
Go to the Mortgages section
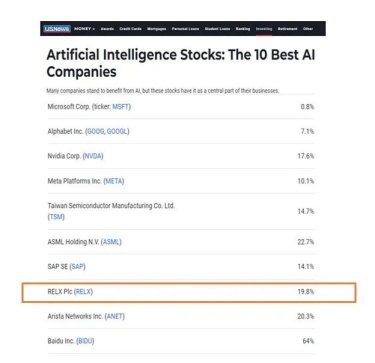coord(157,29)
